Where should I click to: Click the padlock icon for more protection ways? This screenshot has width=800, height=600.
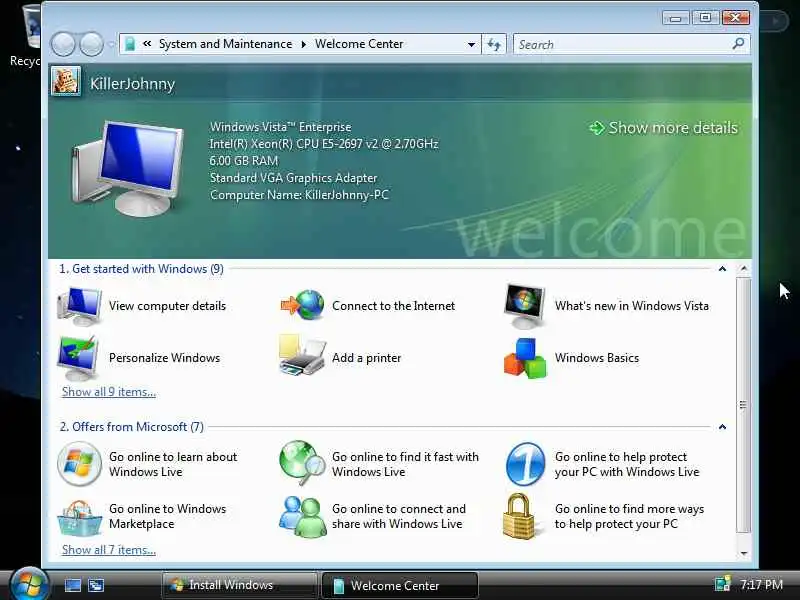[518, 516]
